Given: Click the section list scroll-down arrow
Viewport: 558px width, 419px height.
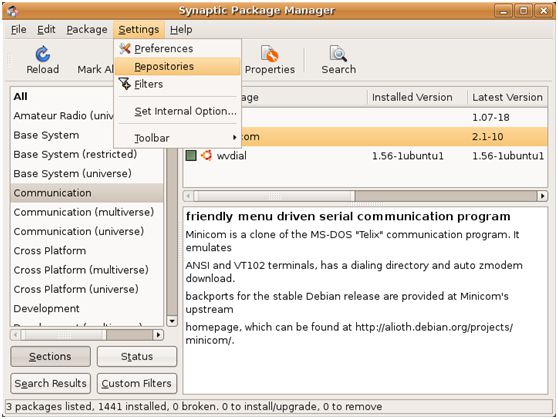Looking at the screenshot, I should coord(172,321).
